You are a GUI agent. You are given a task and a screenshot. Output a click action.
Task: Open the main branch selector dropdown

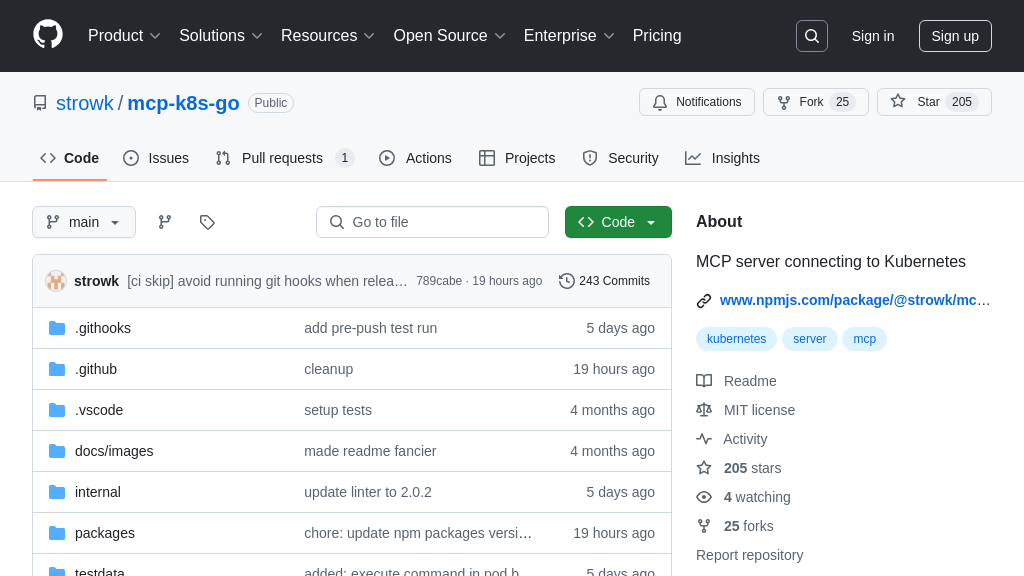pos(84,222)
